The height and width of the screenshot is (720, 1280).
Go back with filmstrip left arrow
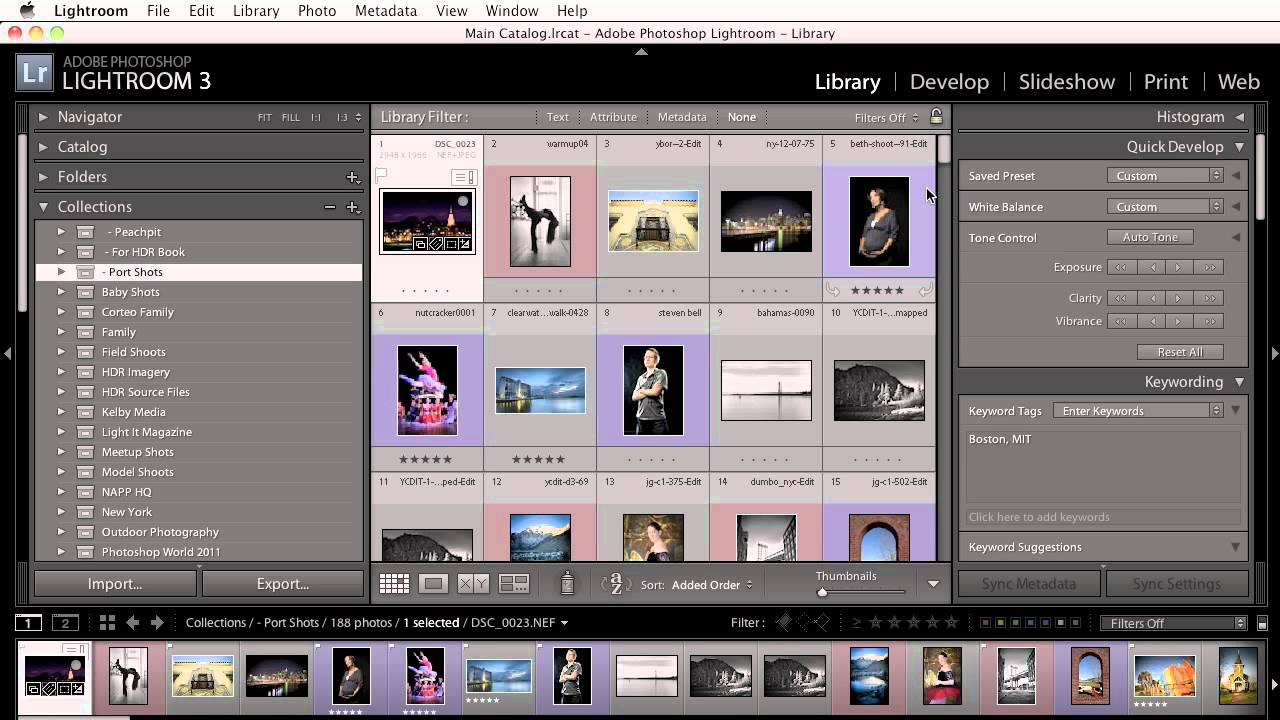132,623
